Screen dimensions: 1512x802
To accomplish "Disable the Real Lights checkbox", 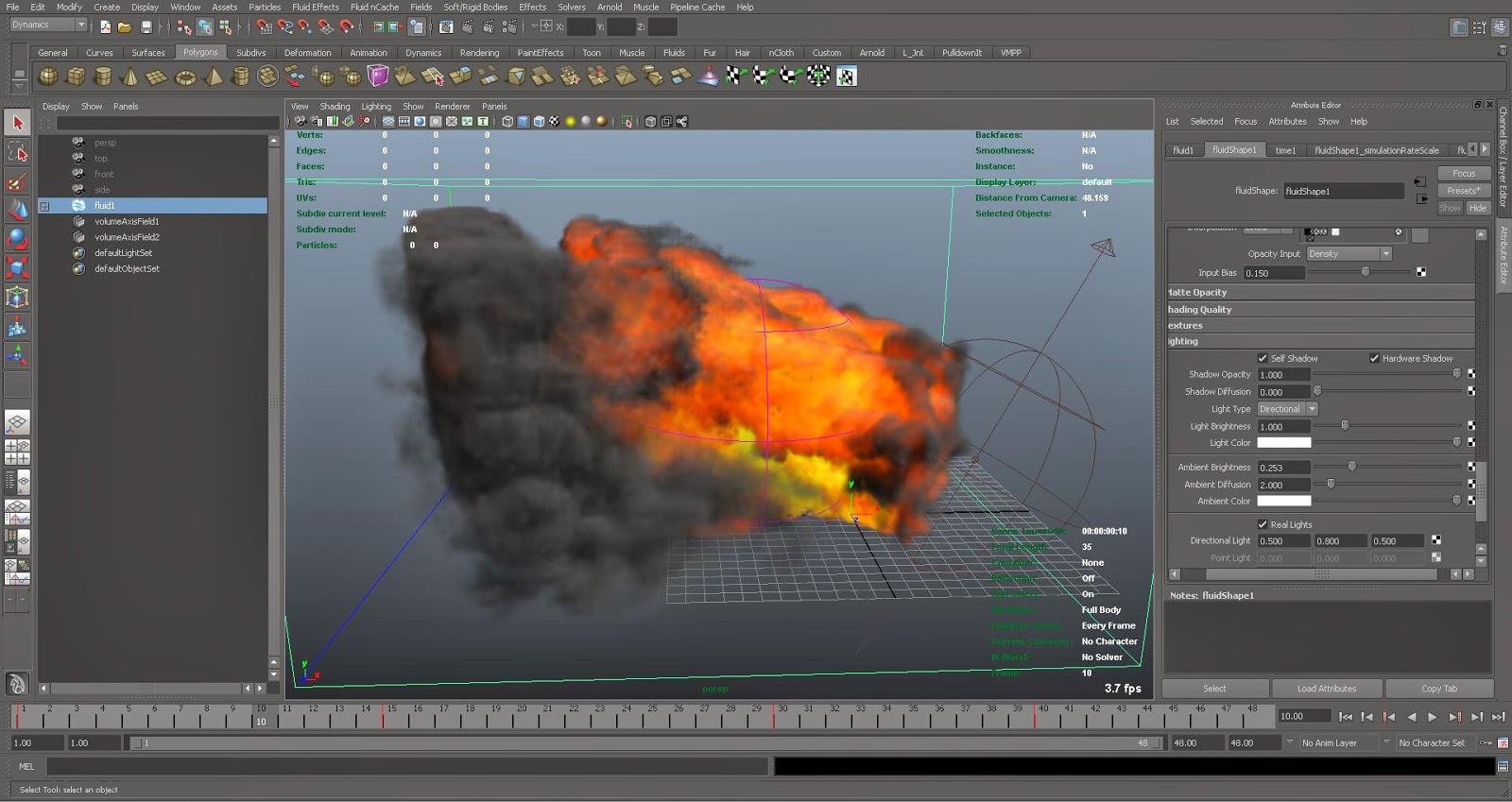I will pyautogui.click(x=1263, y=524).
